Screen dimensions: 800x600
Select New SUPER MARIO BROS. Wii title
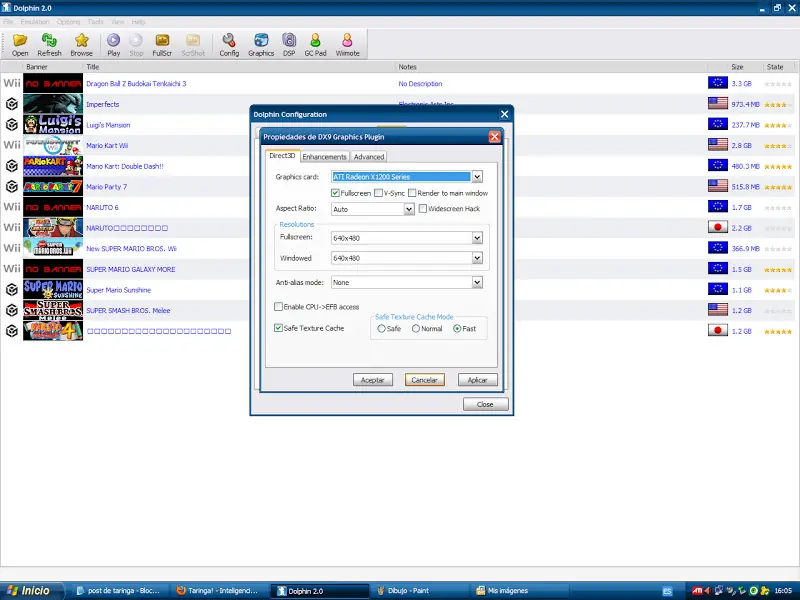pyautogui.click(x=131, y=248)
